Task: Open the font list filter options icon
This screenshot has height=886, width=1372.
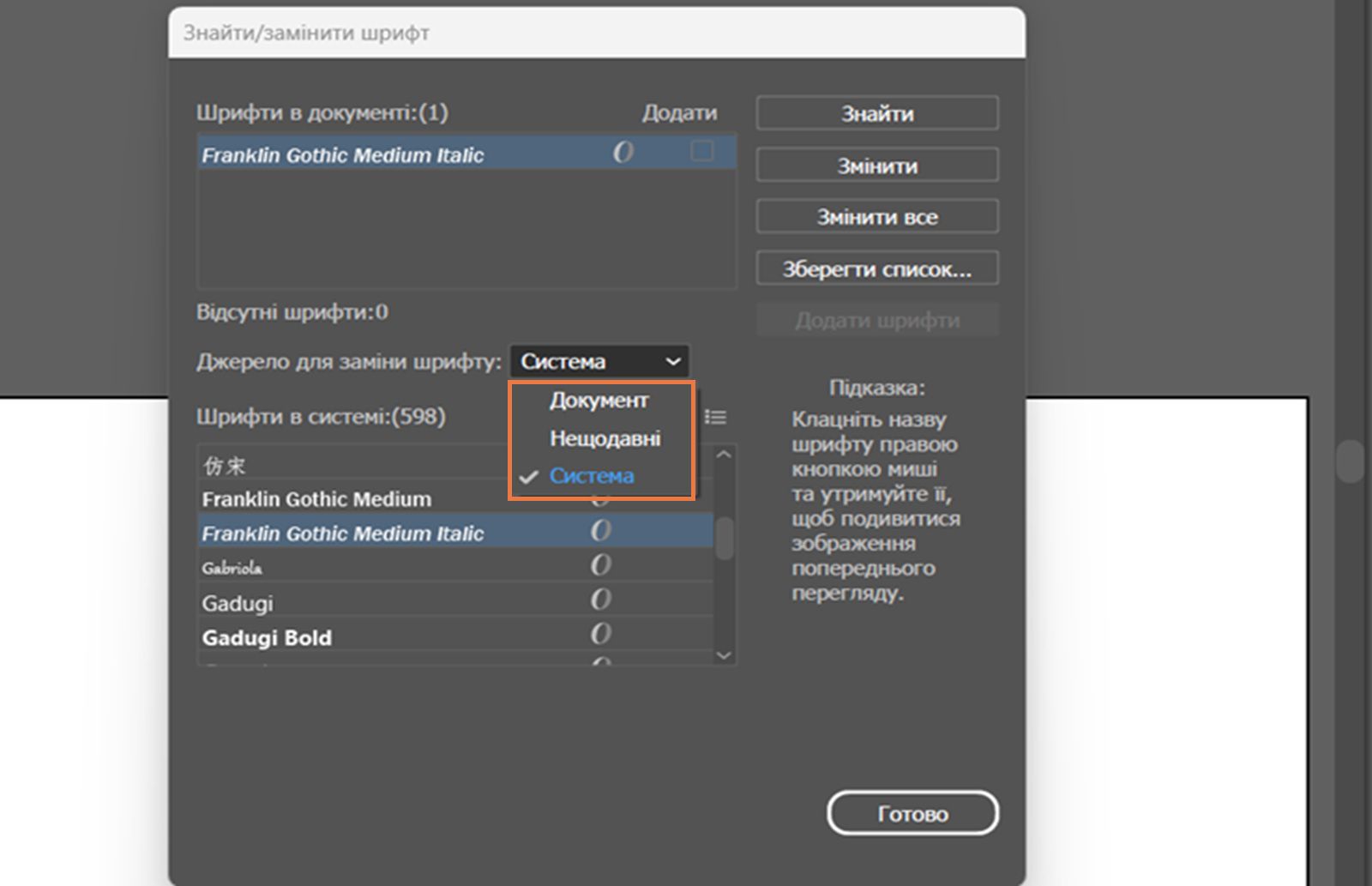Action: 716,417
